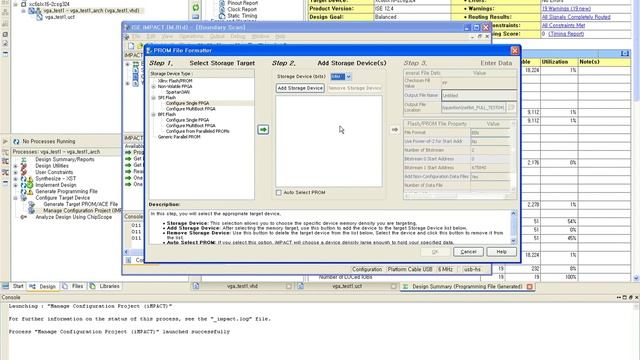Click the Add Storage Device button
The width and height of the screenshot is (640, 360).
point(300,88)
